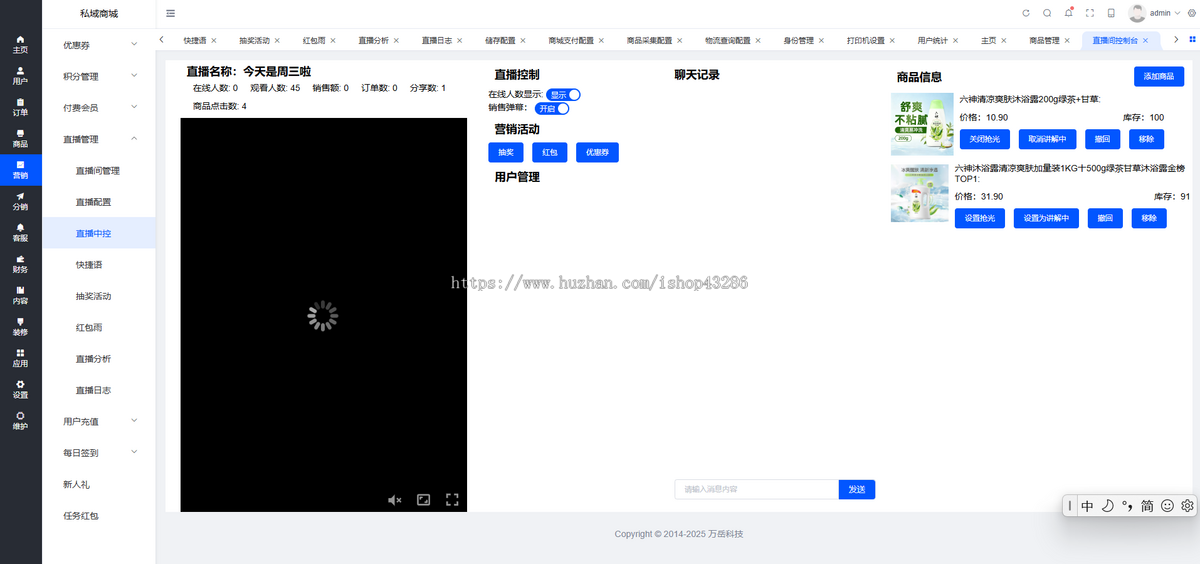Click the mobile device preview icon
This screenshot has width=1200, height=564.
pos(1111,13)
